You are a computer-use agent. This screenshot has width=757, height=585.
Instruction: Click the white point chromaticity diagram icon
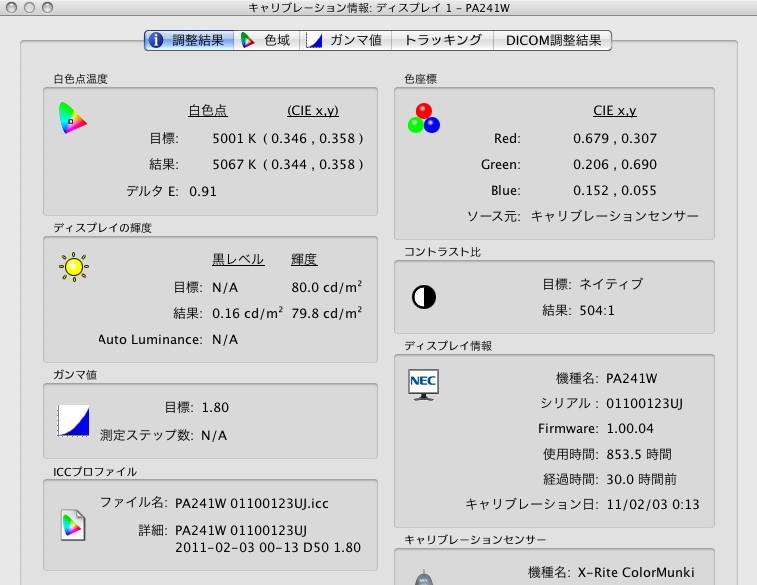[72, 119]
